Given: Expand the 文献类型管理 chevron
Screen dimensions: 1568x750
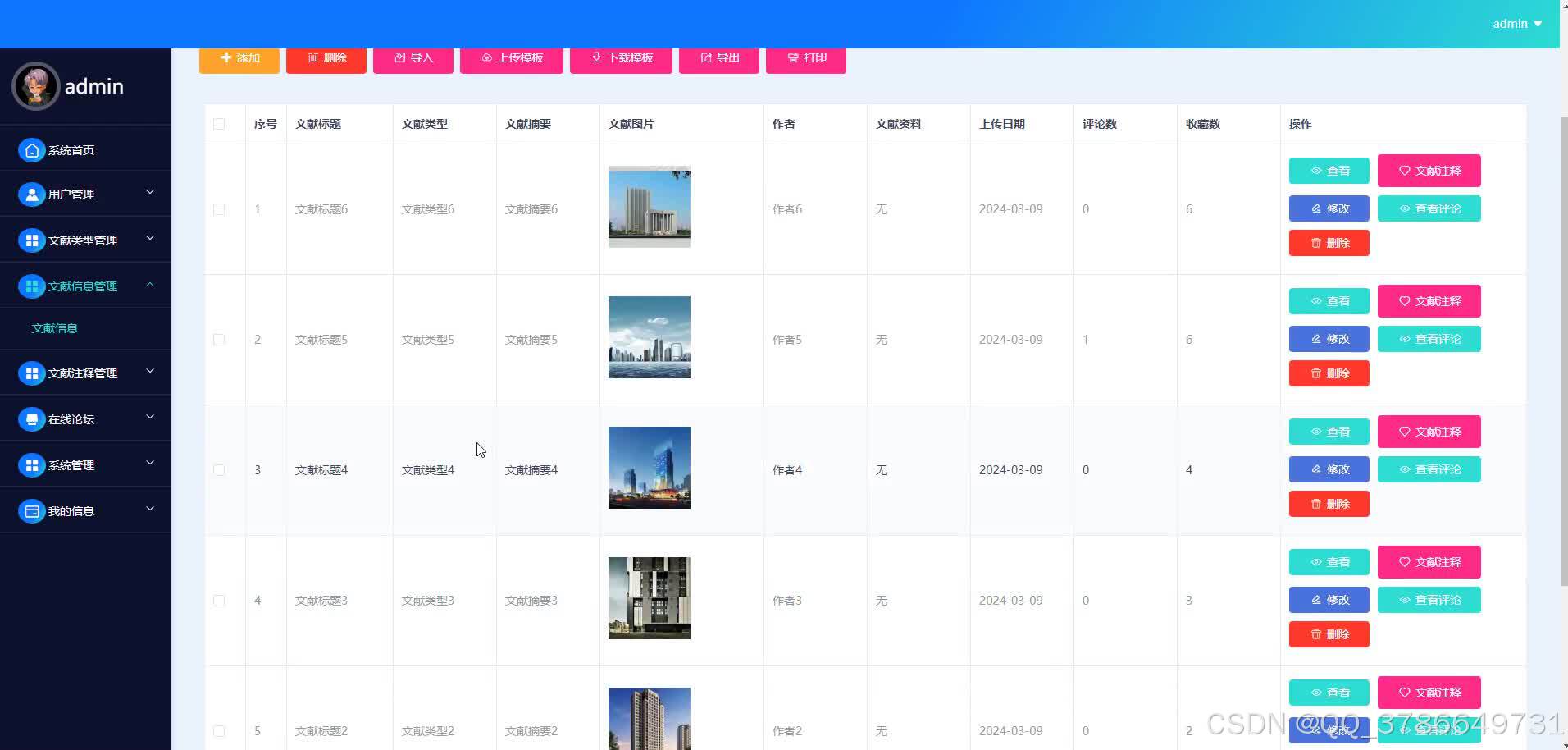Looking at the screenshot, I should pyautogui.click(x=150, y=238).
